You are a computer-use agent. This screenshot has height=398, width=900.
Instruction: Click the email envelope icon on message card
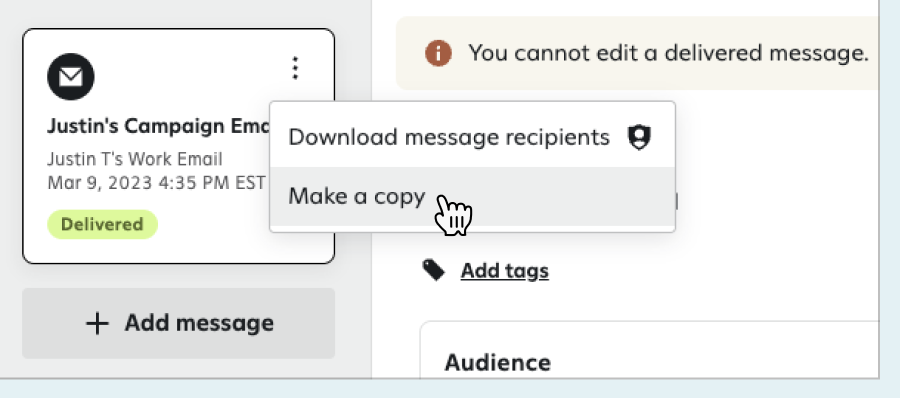(71, 76)
